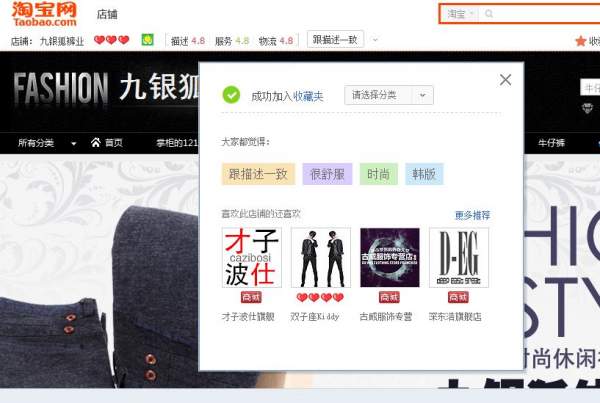Open the 牛仔裤 navigation item
The image size is (600, 403).
[551, 143]
